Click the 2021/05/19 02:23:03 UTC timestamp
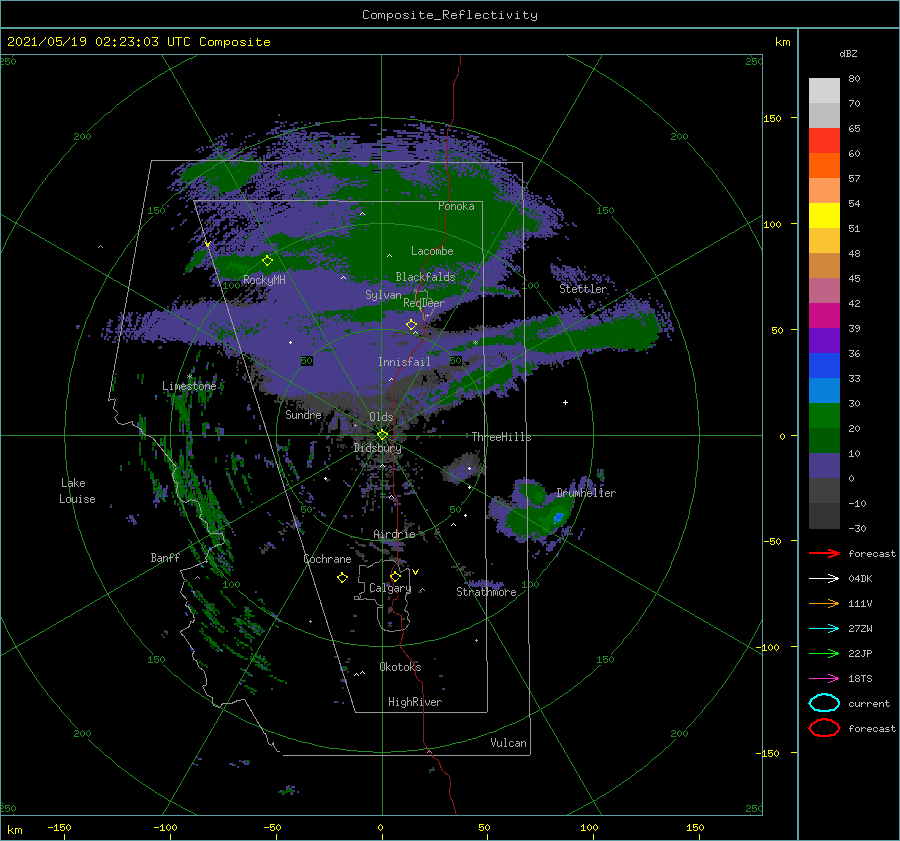The height and width of the screenshot is (841, 900). click(x=138, y=42)
